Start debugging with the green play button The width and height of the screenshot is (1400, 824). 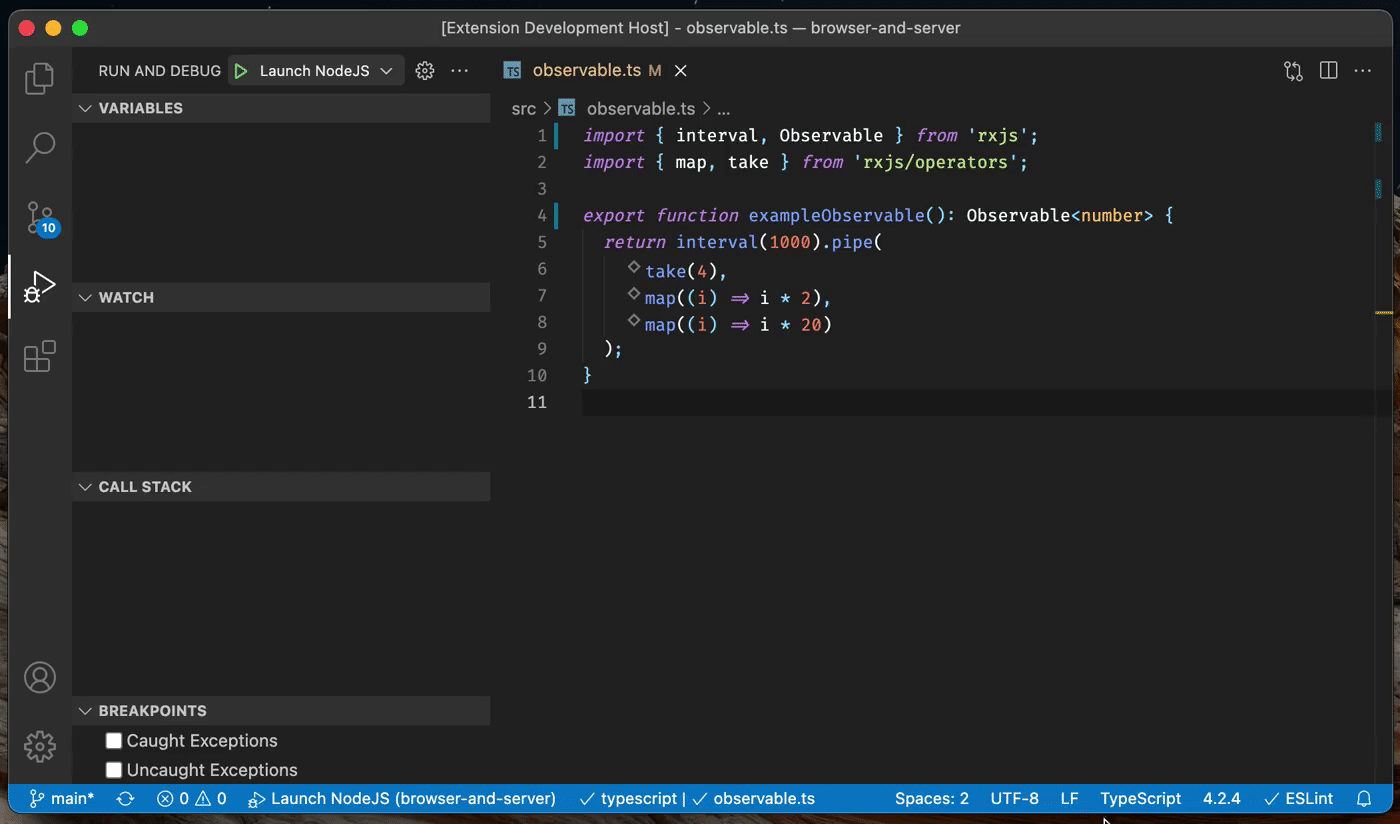point(241,71)
